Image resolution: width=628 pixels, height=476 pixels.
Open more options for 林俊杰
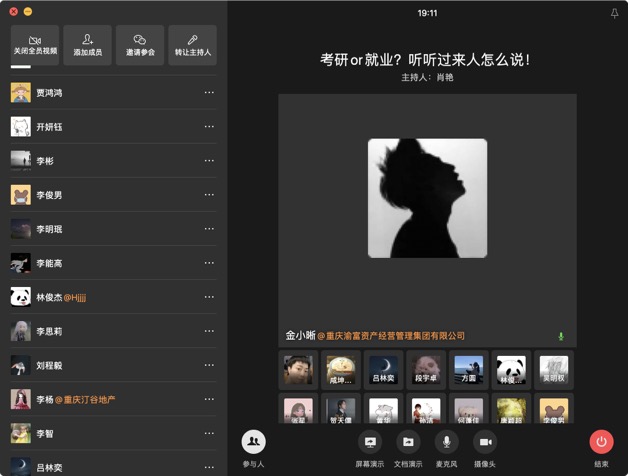coord(209,297)
